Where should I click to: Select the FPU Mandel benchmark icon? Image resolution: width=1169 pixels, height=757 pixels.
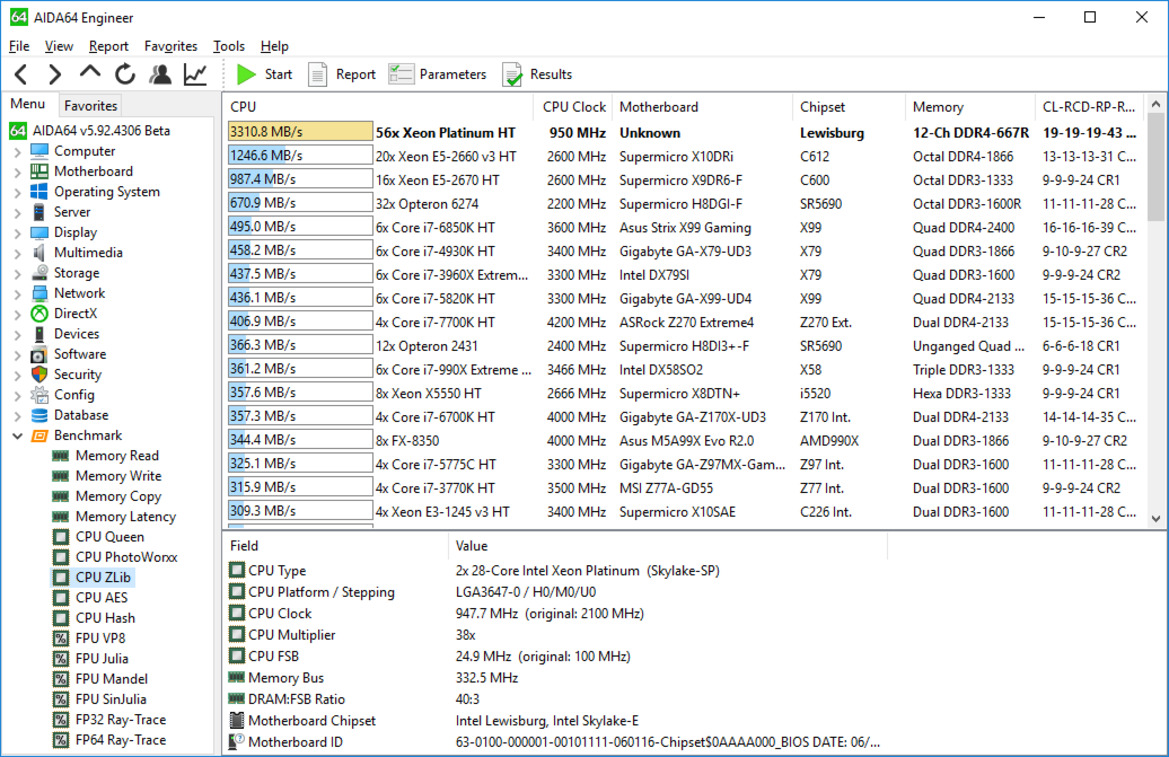click(61, 679)
